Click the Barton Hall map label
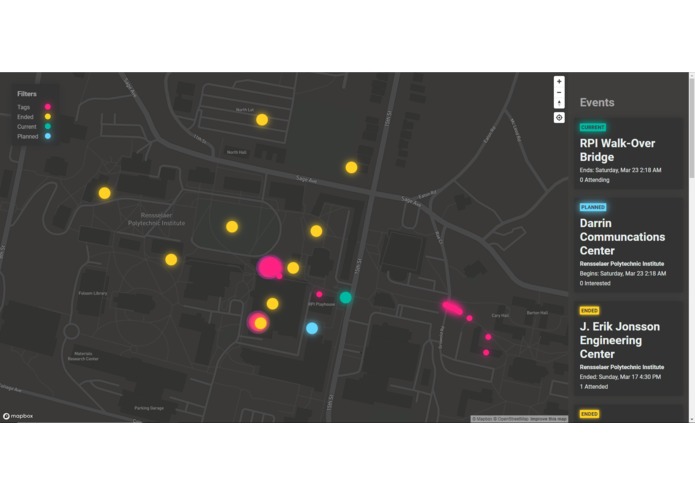 [537, 313]
